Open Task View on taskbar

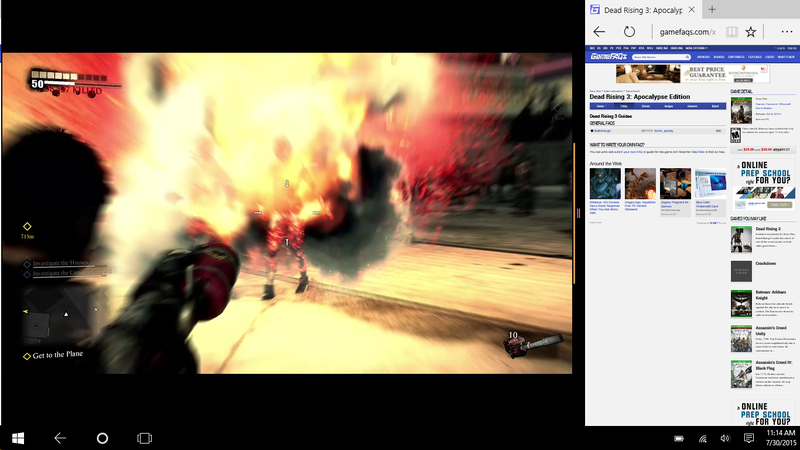pyautogui.click(x=144, y=438)
